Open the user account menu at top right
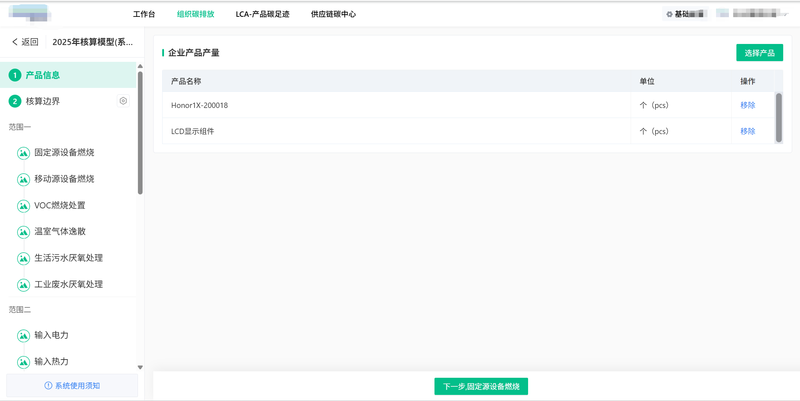This screenshot has width=800, height=401. pyautogui.click(x=754, y=14)
